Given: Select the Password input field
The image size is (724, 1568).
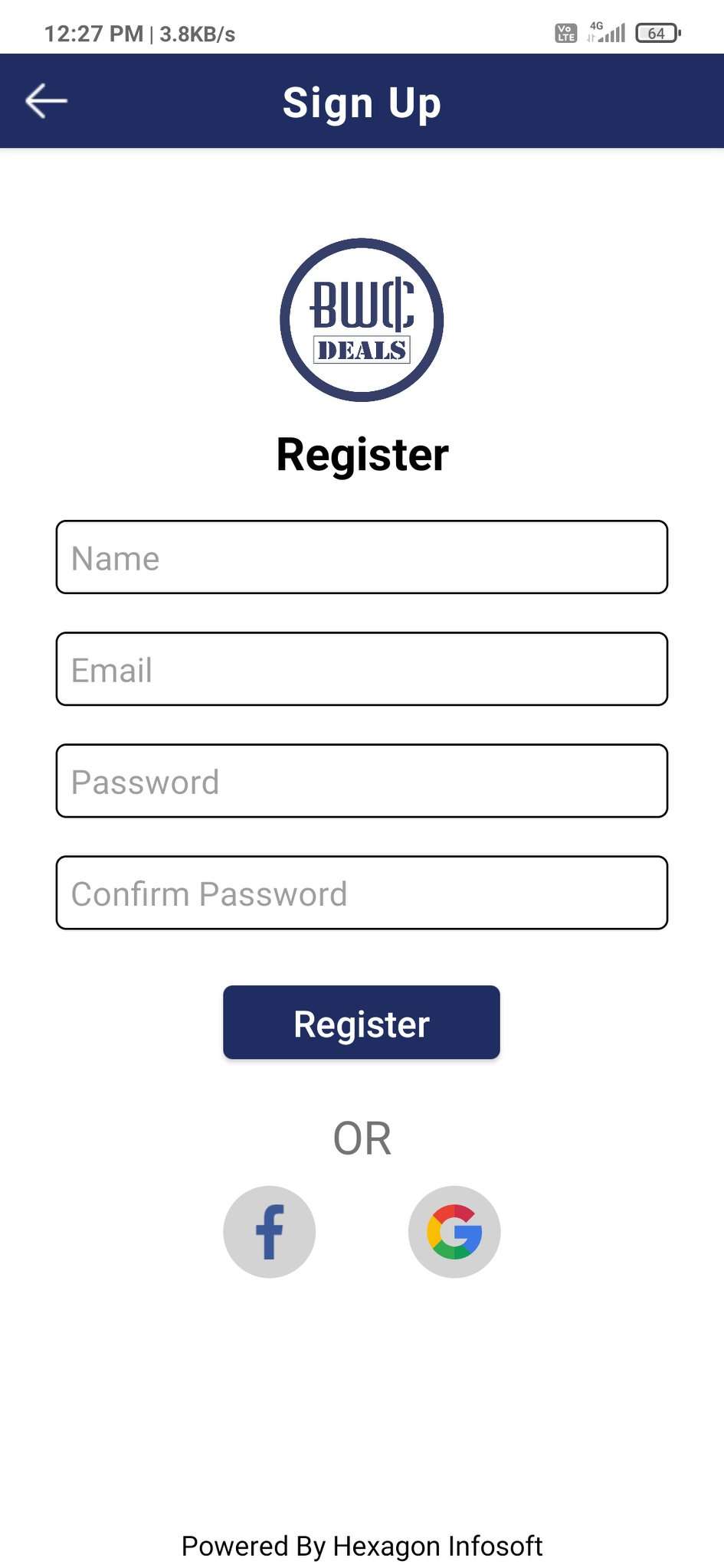Looking at the screenshot, I should (362, 780).
